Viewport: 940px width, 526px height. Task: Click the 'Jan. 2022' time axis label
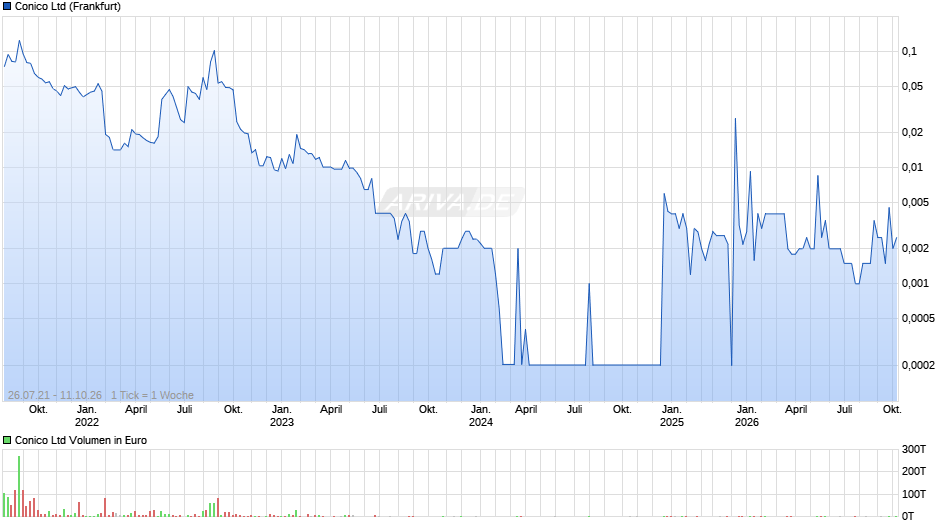point(86,416)
